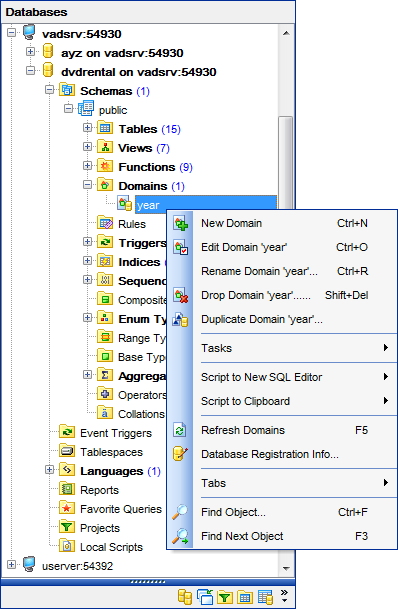Image resolution: width=398 pixels, height=609 pixels.
Task: Click the Projects funnel folder icon
Action: (x=67, y=527)
